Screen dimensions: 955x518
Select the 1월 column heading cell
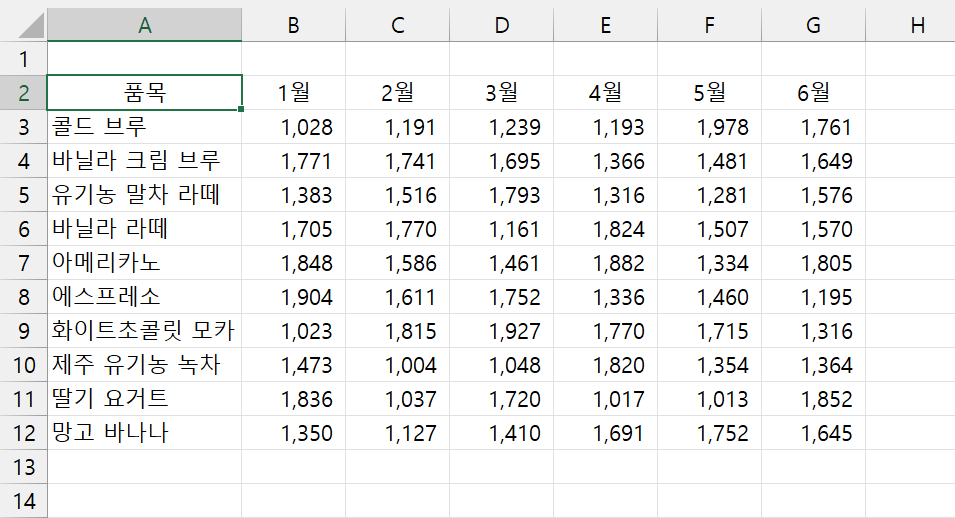[293, 93]
